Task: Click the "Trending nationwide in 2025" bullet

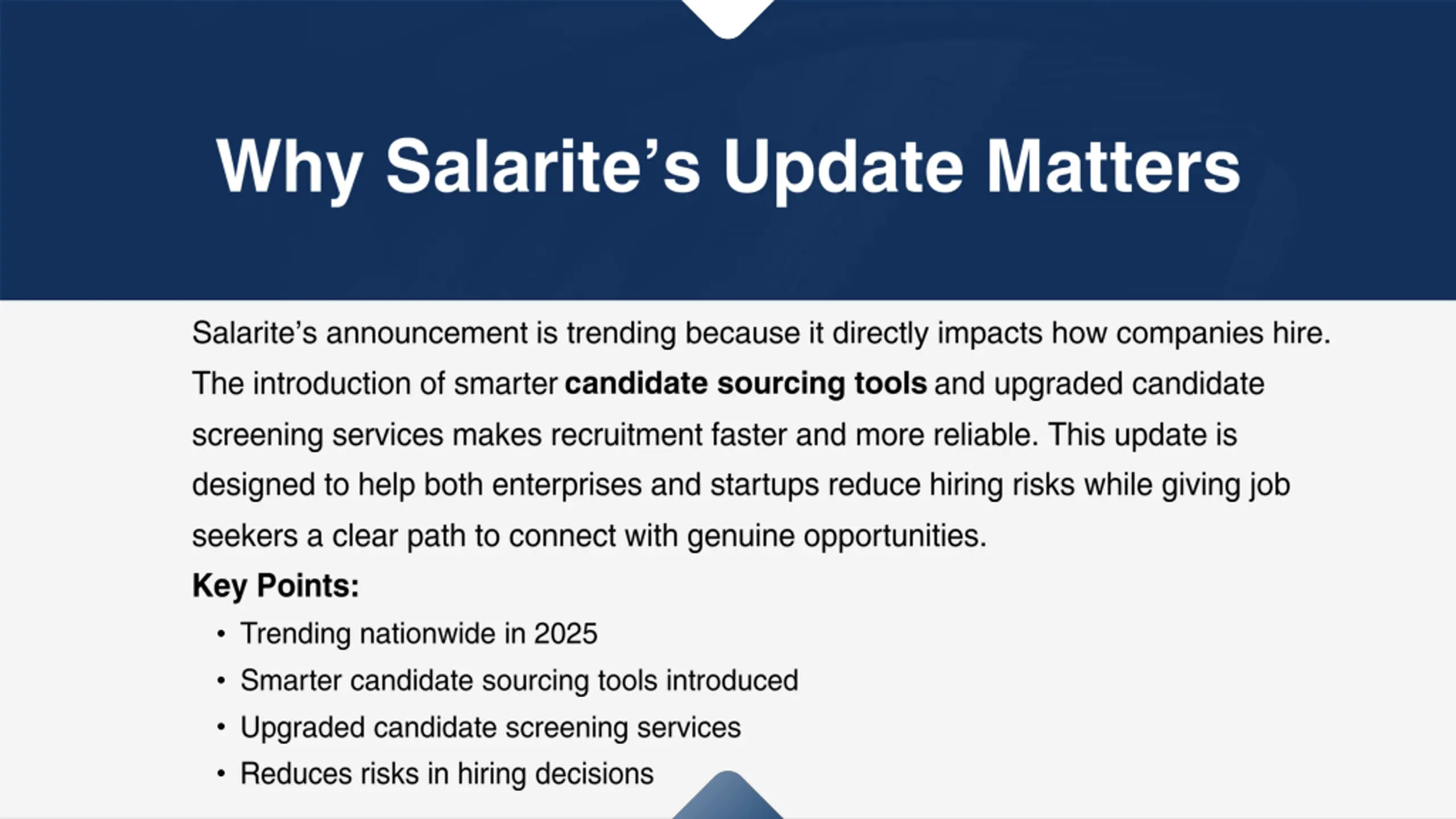Action: click(419, 634)
